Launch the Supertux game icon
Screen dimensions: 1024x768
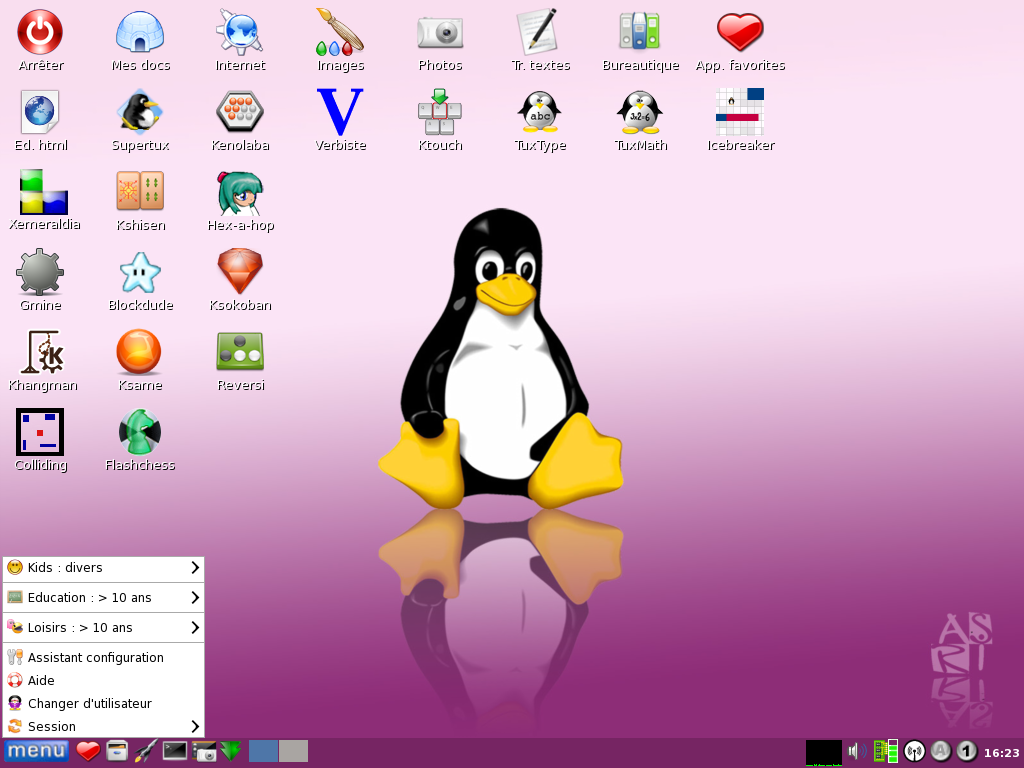click(x=140, y=112)
